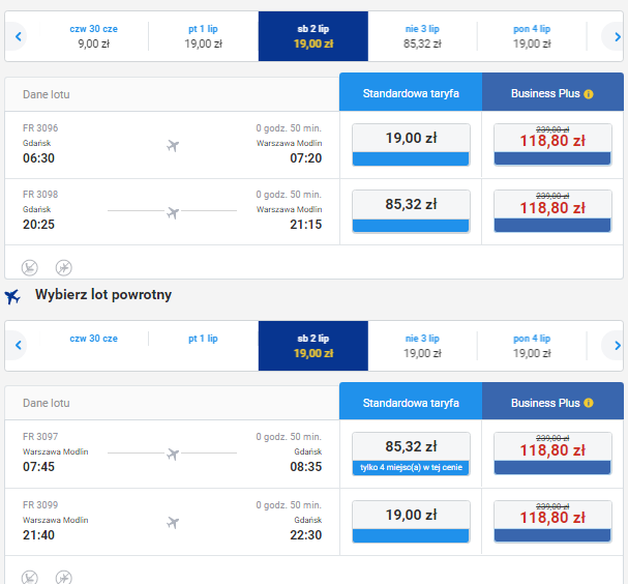
Task: Click the first circled plane icon below outbound flights
Action: [30, 267]
